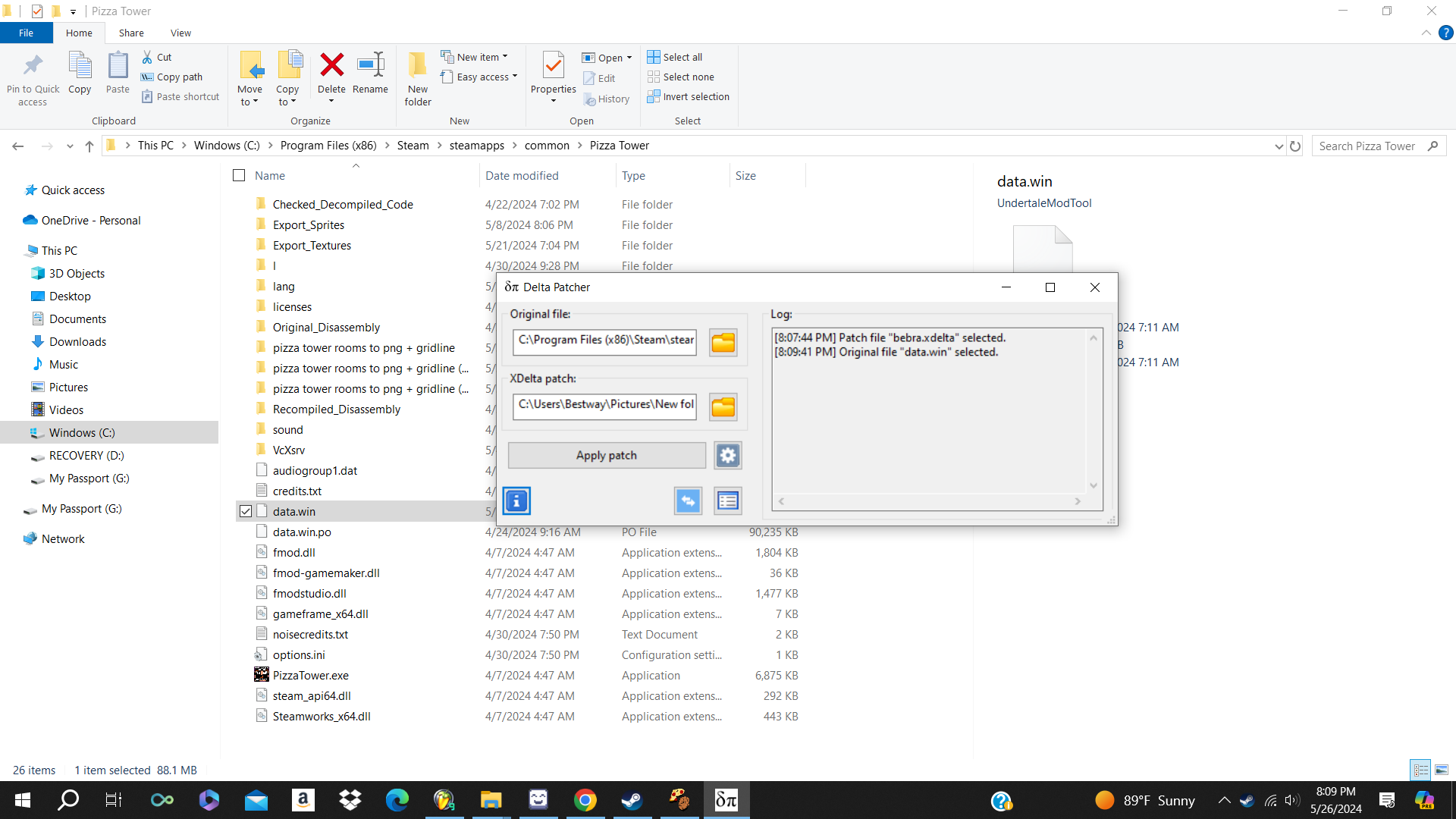Browse for original file folder icon

(723, 342)
